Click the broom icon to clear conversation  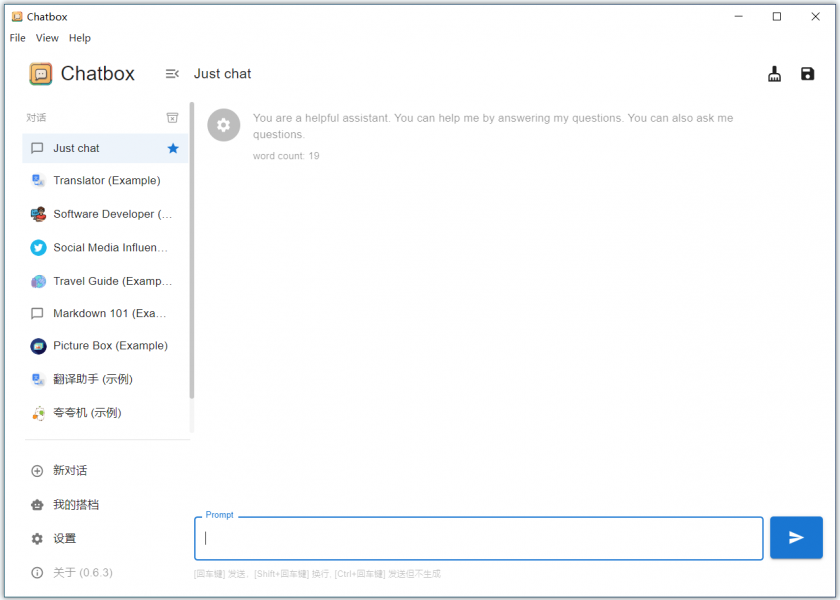(774, 74)
